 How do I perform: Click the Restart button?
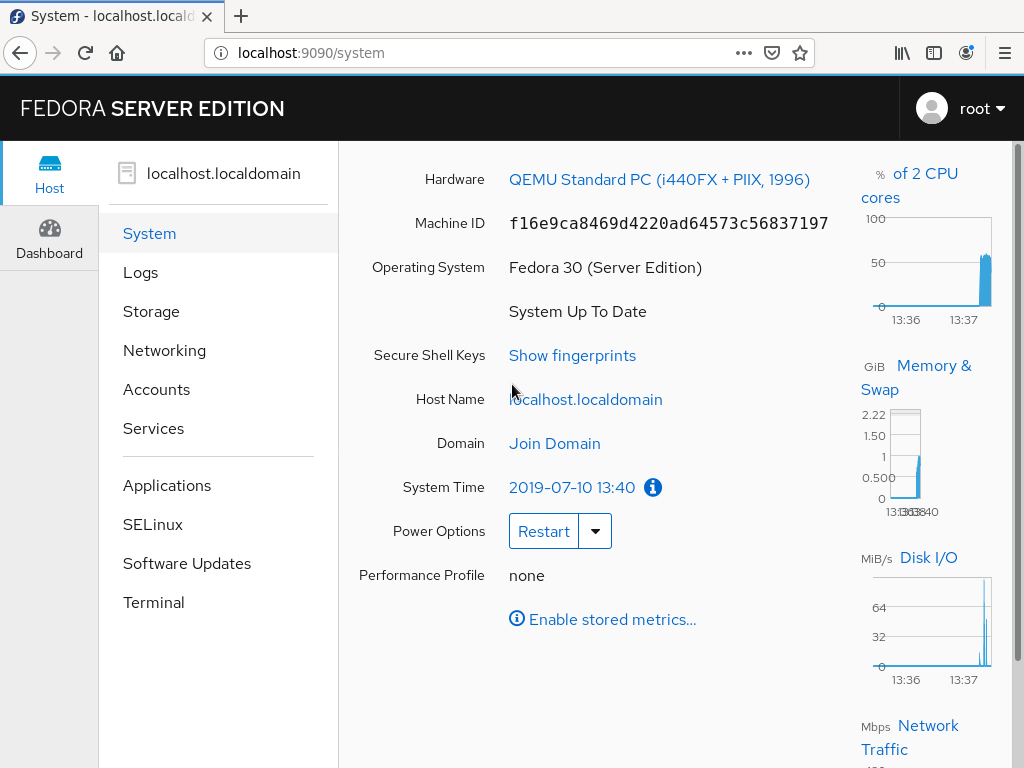click(544, 531)
